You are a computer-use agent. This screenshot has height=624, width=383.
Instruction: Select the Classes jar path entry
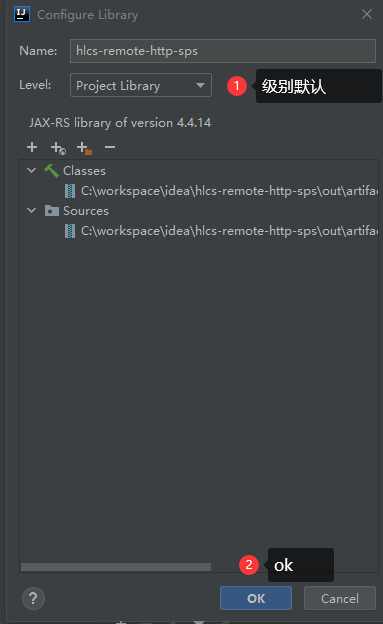221,191
